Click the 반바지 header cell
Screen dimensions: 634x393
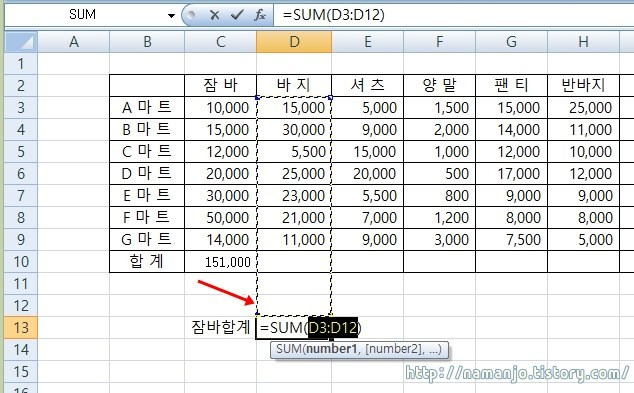pos(583,85)
